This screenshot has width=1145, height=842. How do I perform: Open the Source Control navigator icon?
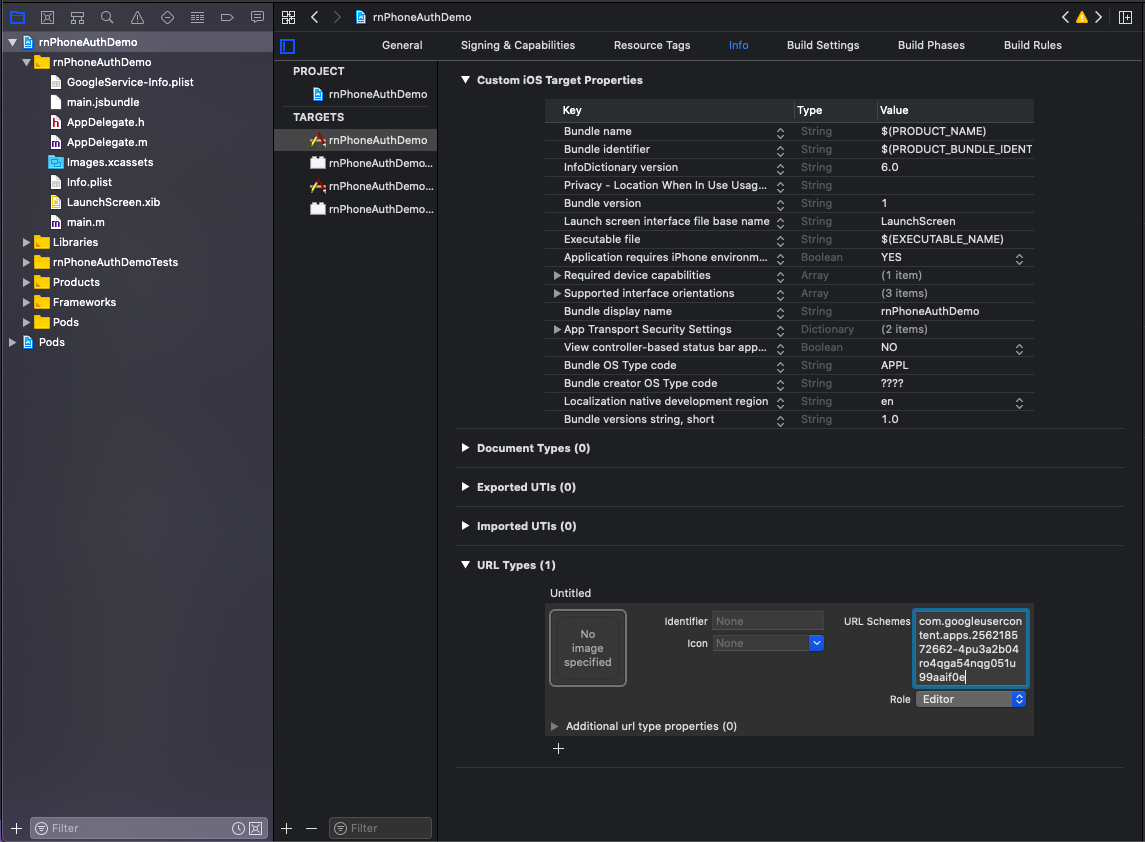47,17
